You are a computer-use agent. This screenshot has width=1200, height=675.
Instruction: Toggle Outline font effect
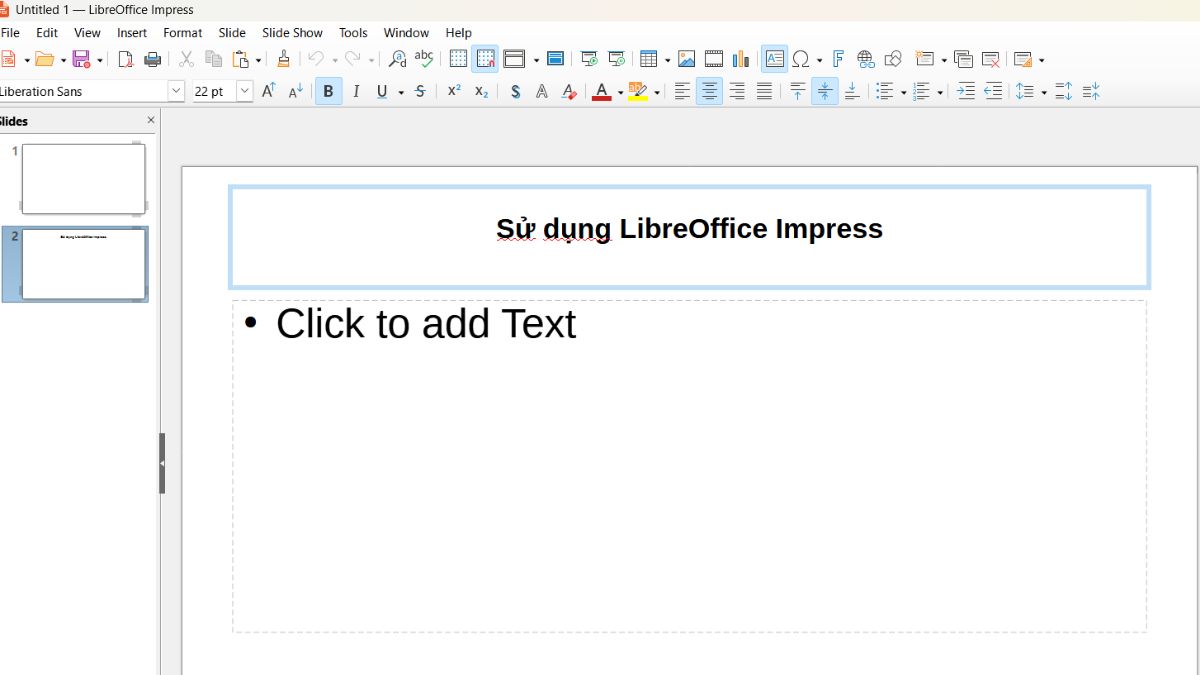click(542, 91)
